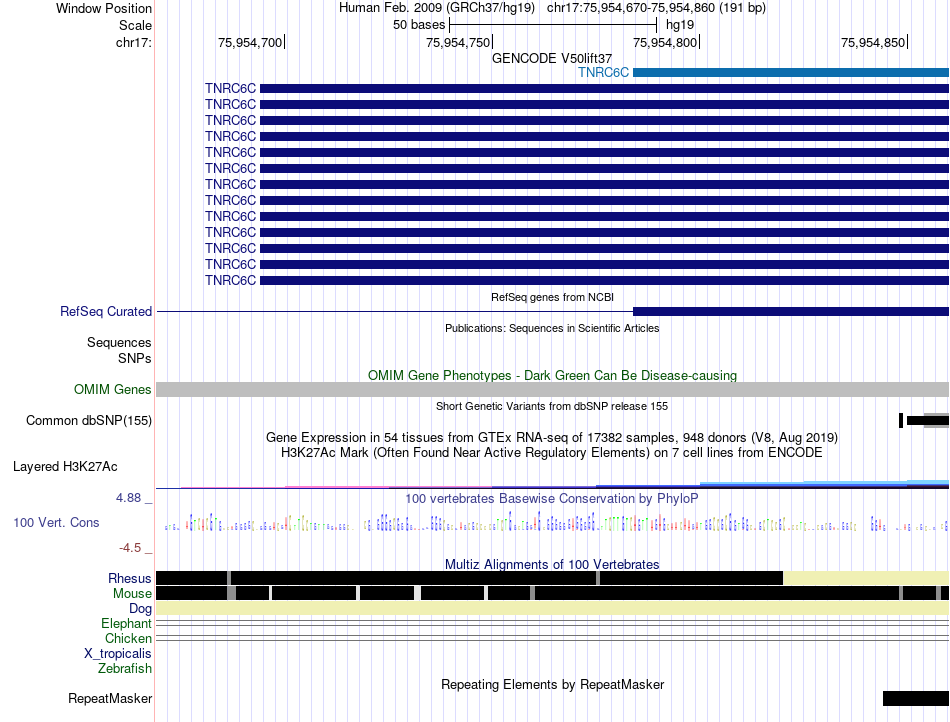The image size is (950, 722).
Task: Click the 'Dog' species label
Action: click(140, 609)
